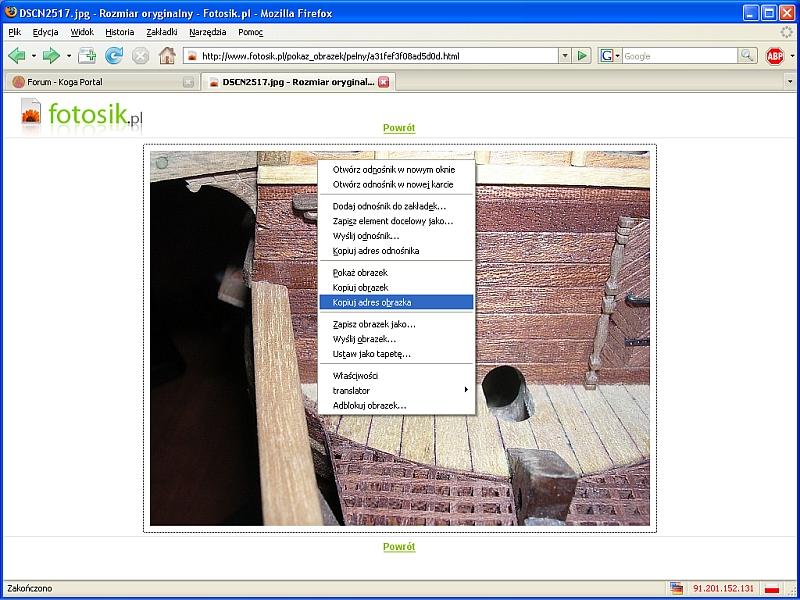Choose 'Zapisz obrazek jako...' menu entry
Image resolution: width=800 pixels, height=600 pixels.
pos(374,324)
